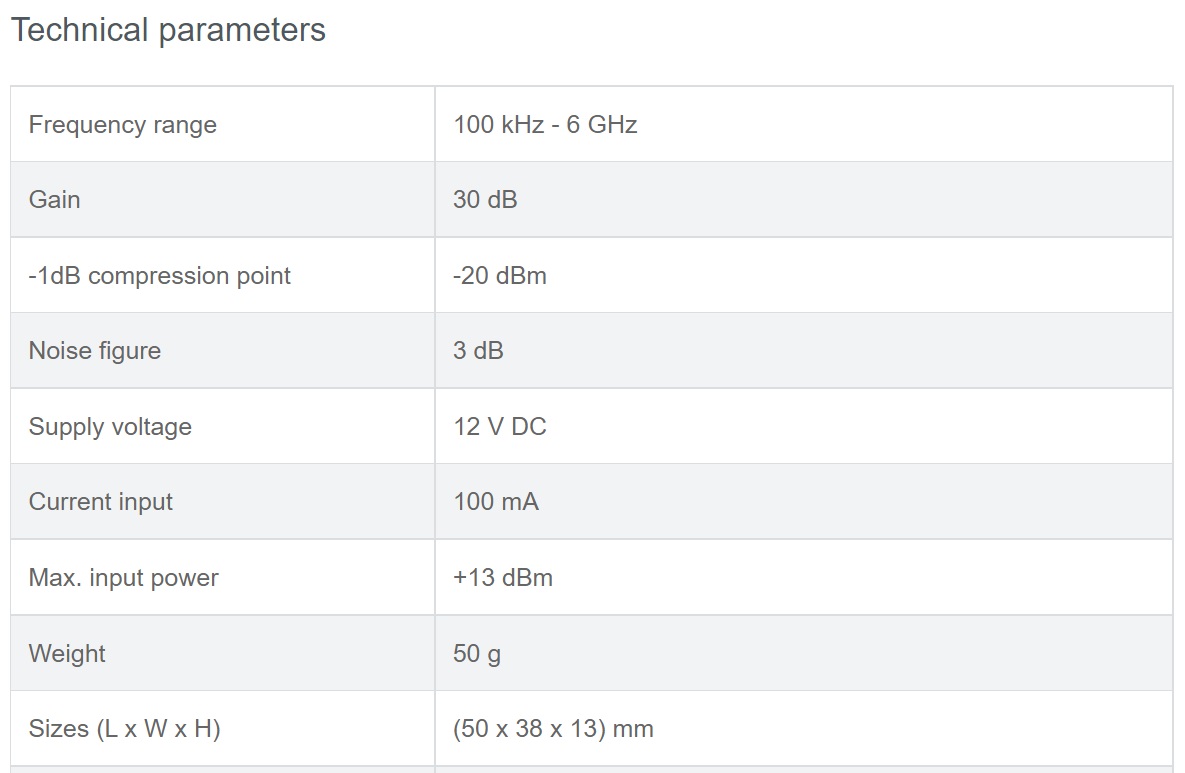Screen dimensions: 1185x773
Task: Click the -20 dBm value cell
Action: [x=500, y=276]
